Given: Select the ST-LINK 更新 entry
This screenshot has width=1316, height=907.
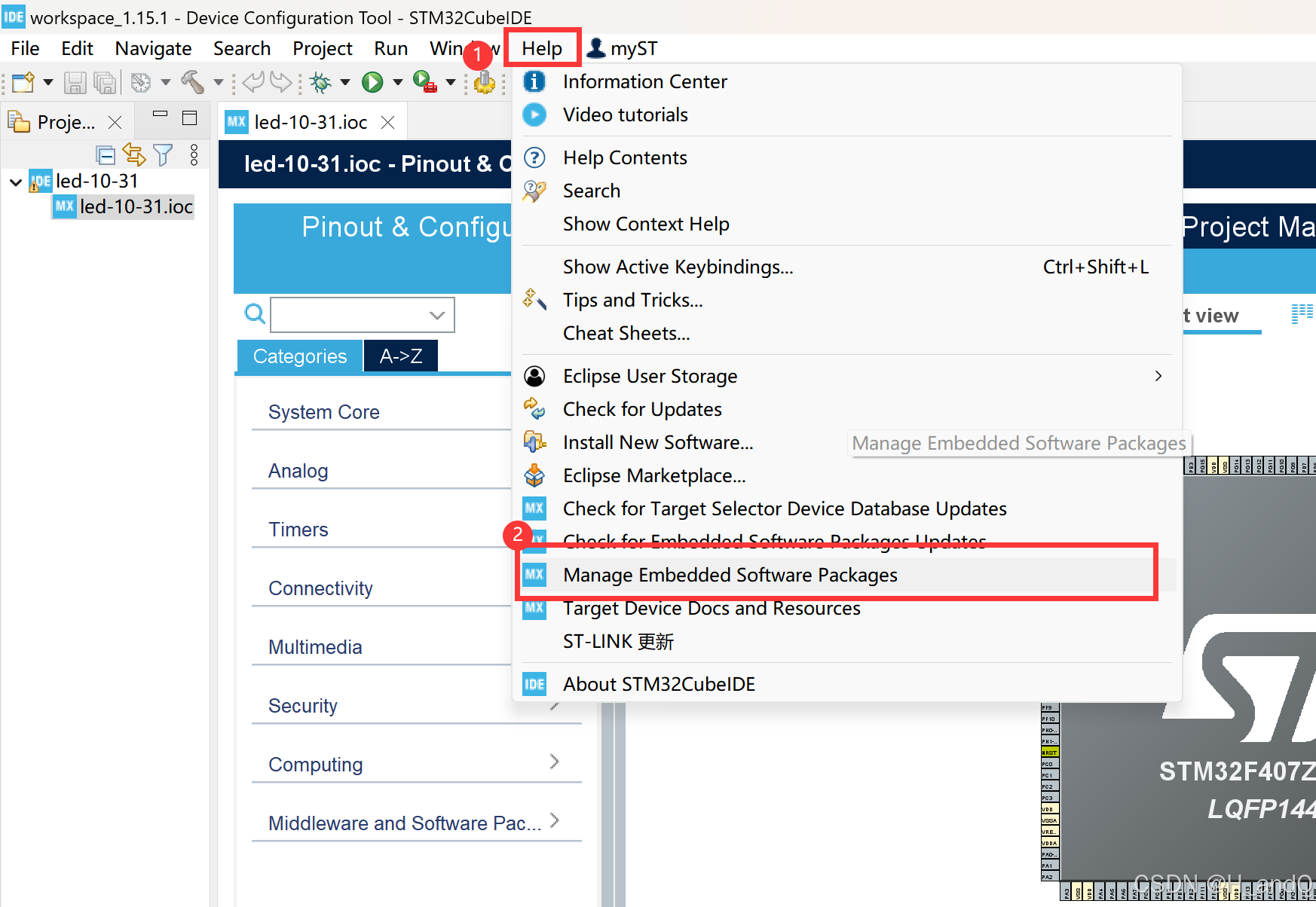Looking at the screenshot, I should (x=846, y=641).
